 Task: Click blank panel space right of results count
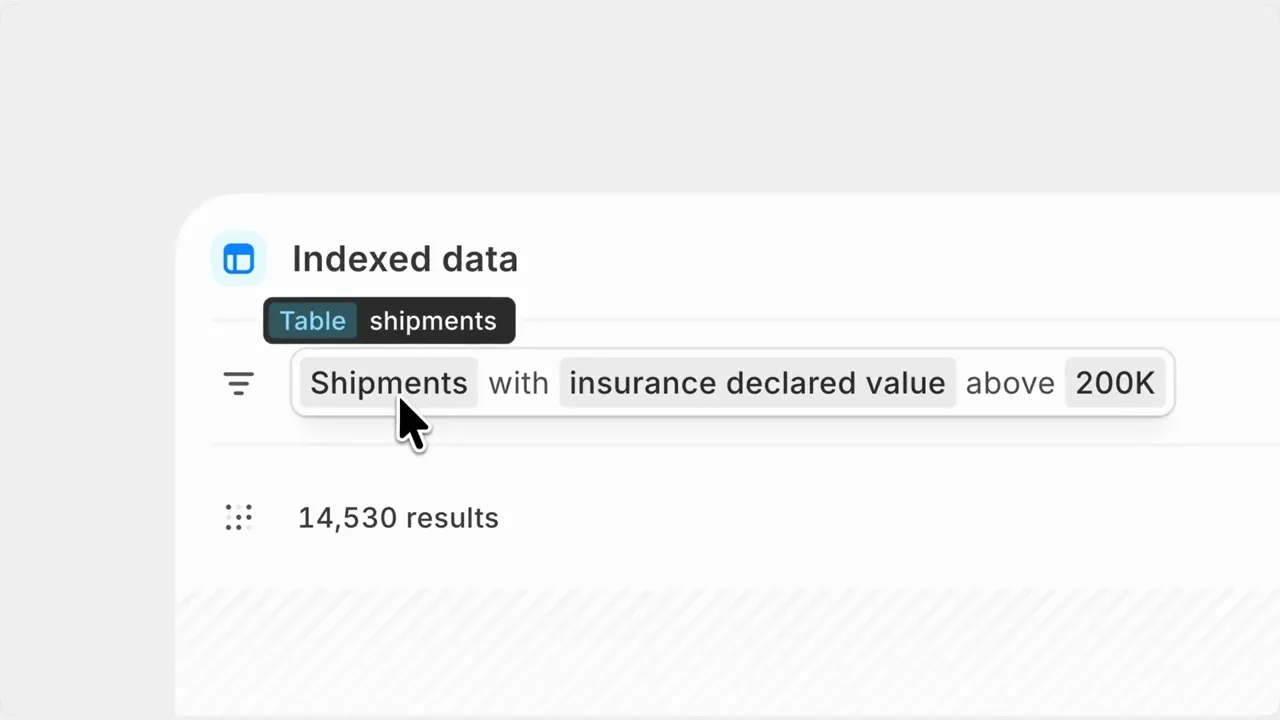880,518
